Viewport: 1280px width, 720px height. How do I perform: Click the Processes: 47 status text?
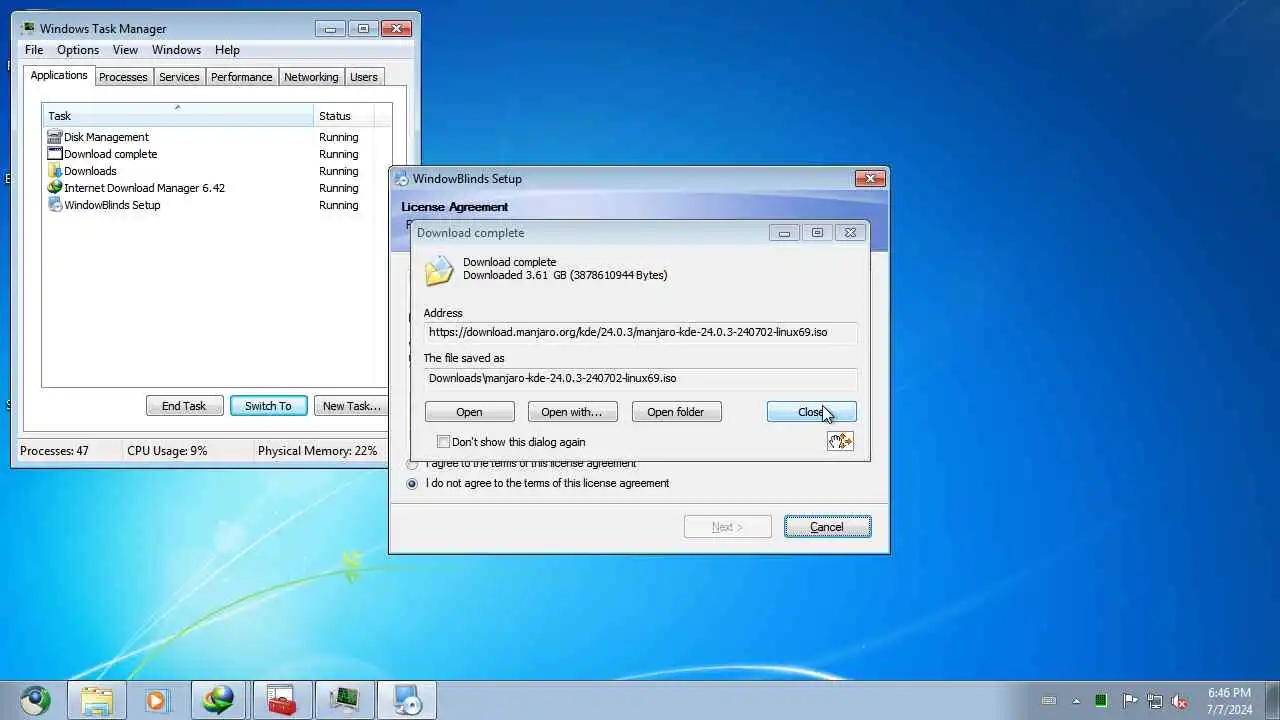point(54,451)
